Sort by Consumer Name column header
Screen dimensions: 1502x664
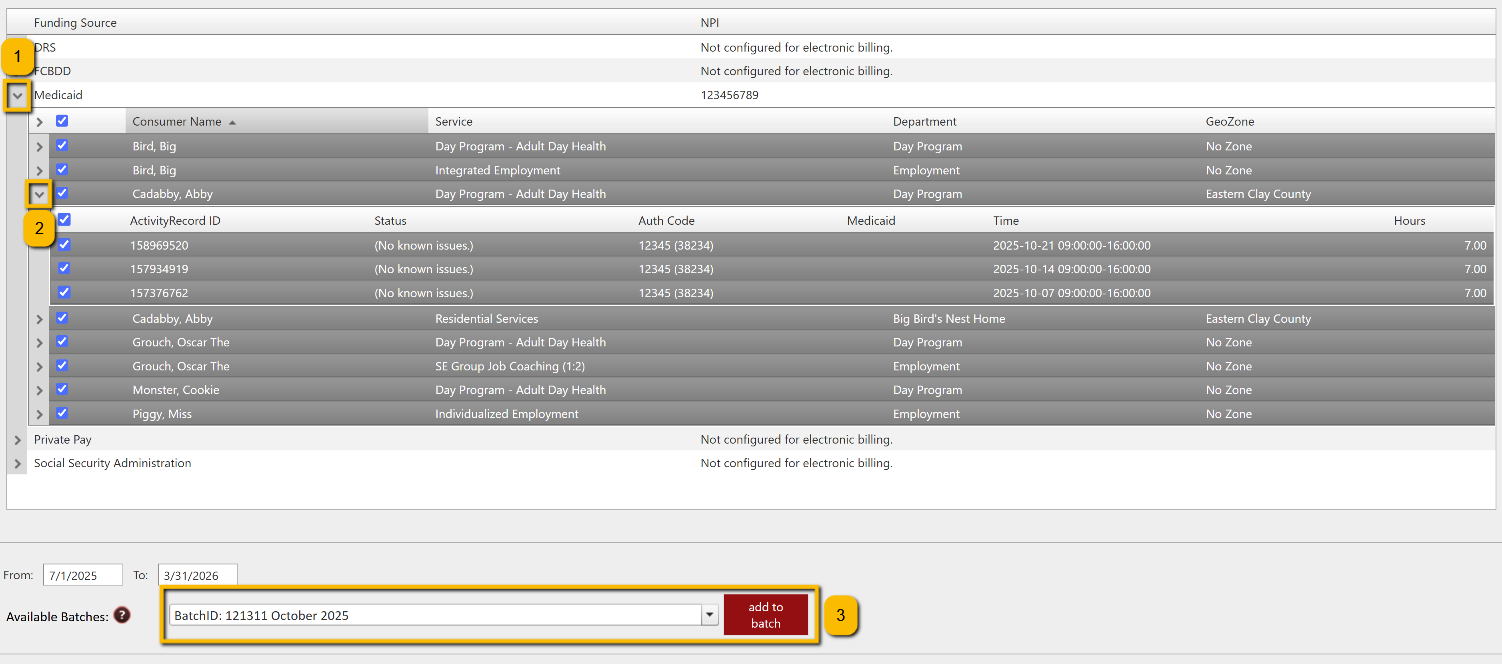177,122
